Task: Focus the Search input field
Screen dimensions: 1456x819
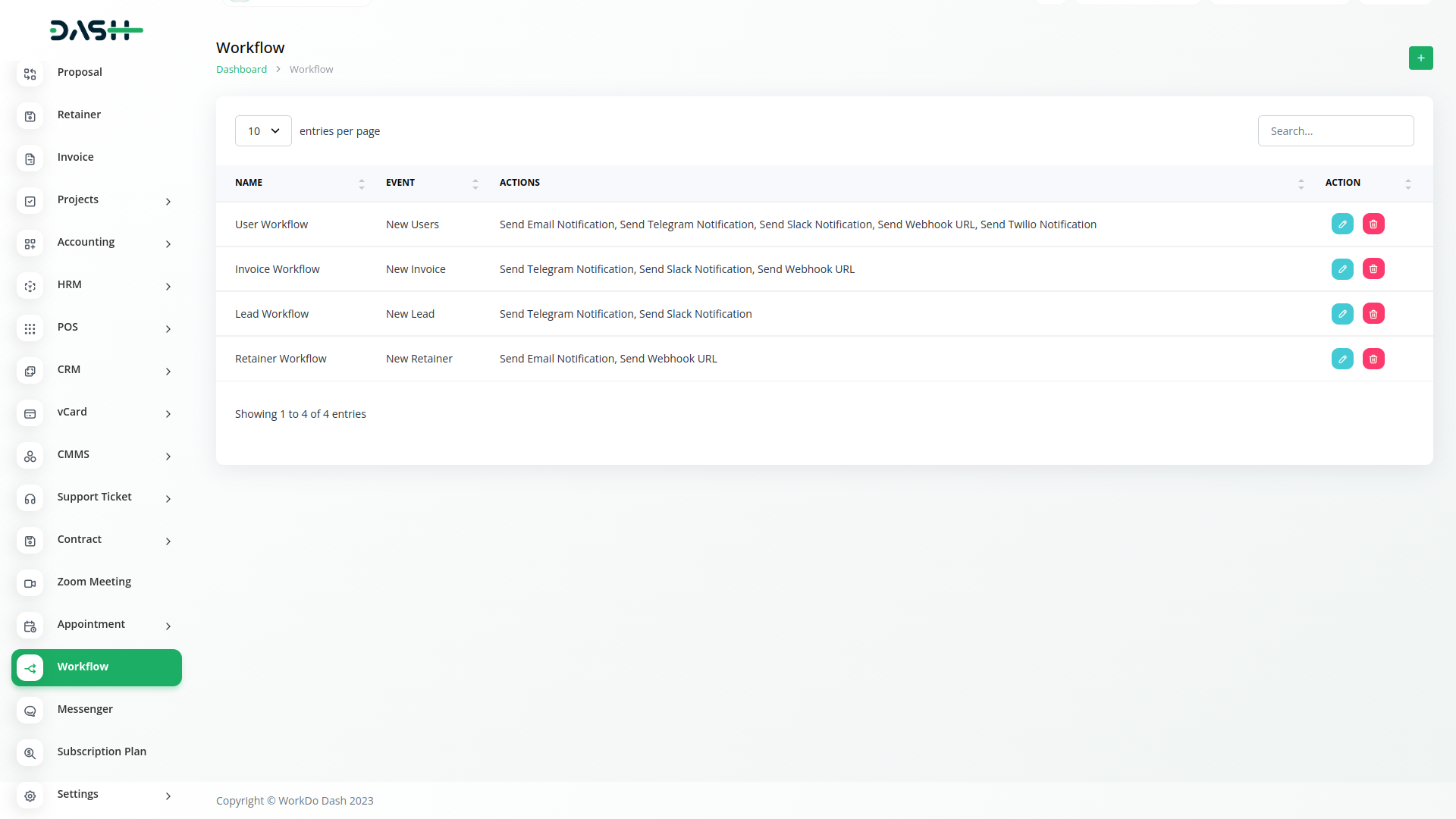Action: tap(1335, 131)
